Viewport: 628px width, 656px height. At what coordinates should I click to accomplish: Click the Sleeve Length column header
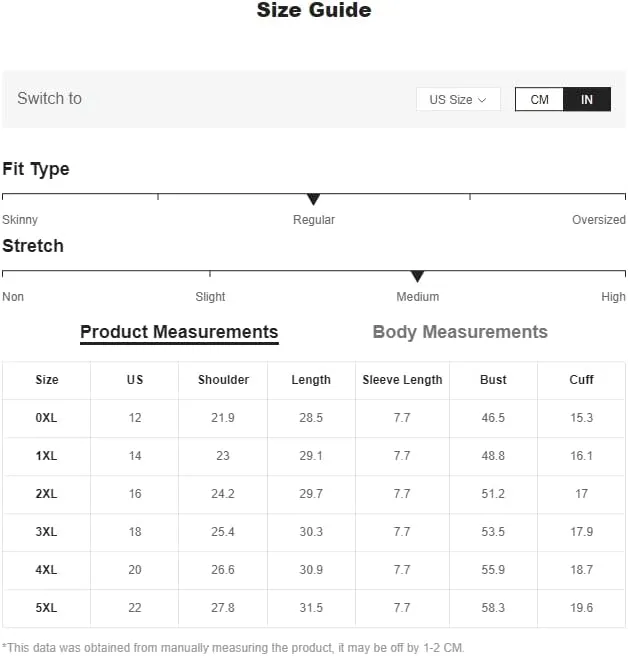click(x=402, y=380)
